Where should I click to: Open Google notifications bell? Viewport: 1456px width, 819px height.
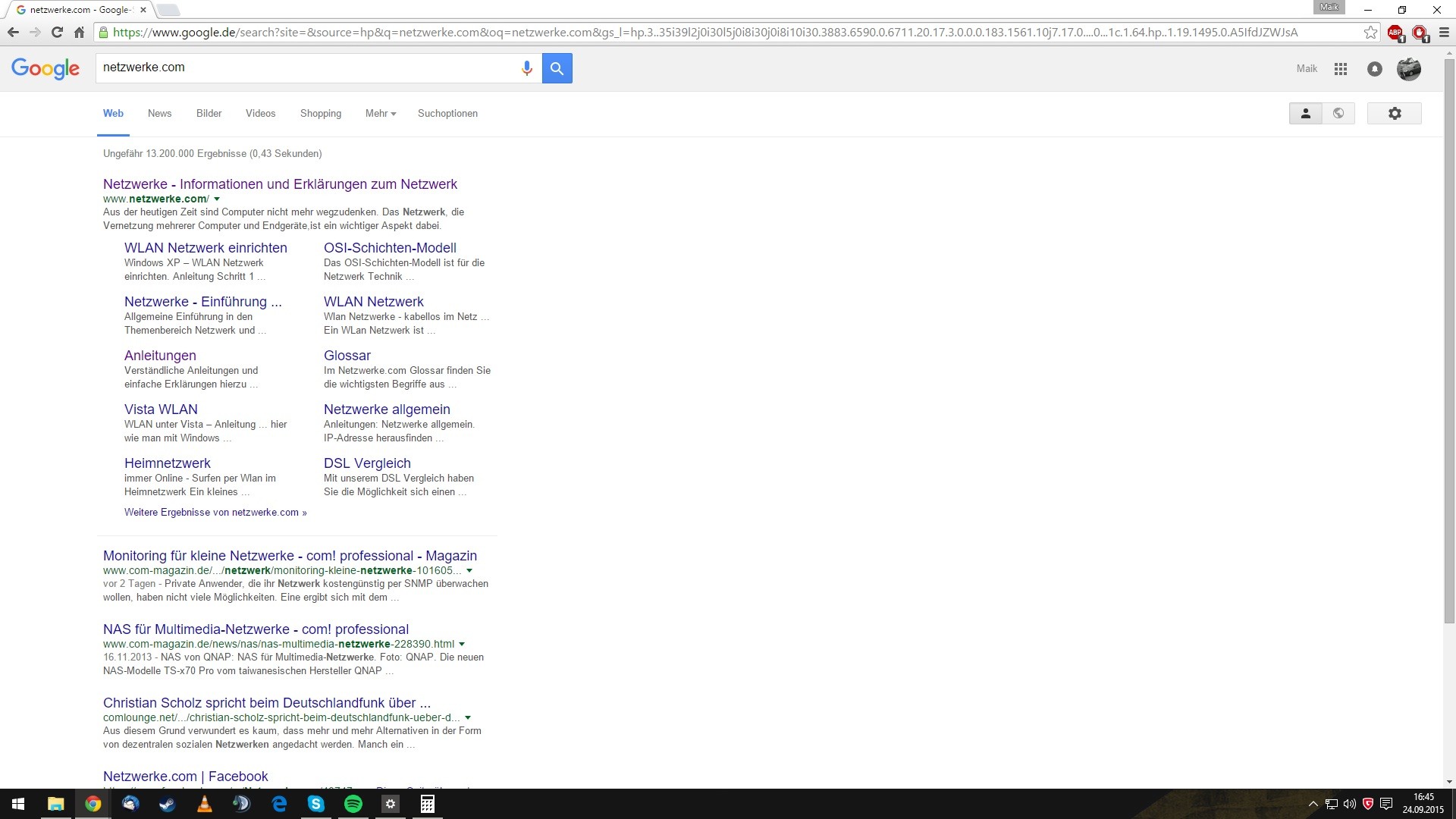[1374, 69]
